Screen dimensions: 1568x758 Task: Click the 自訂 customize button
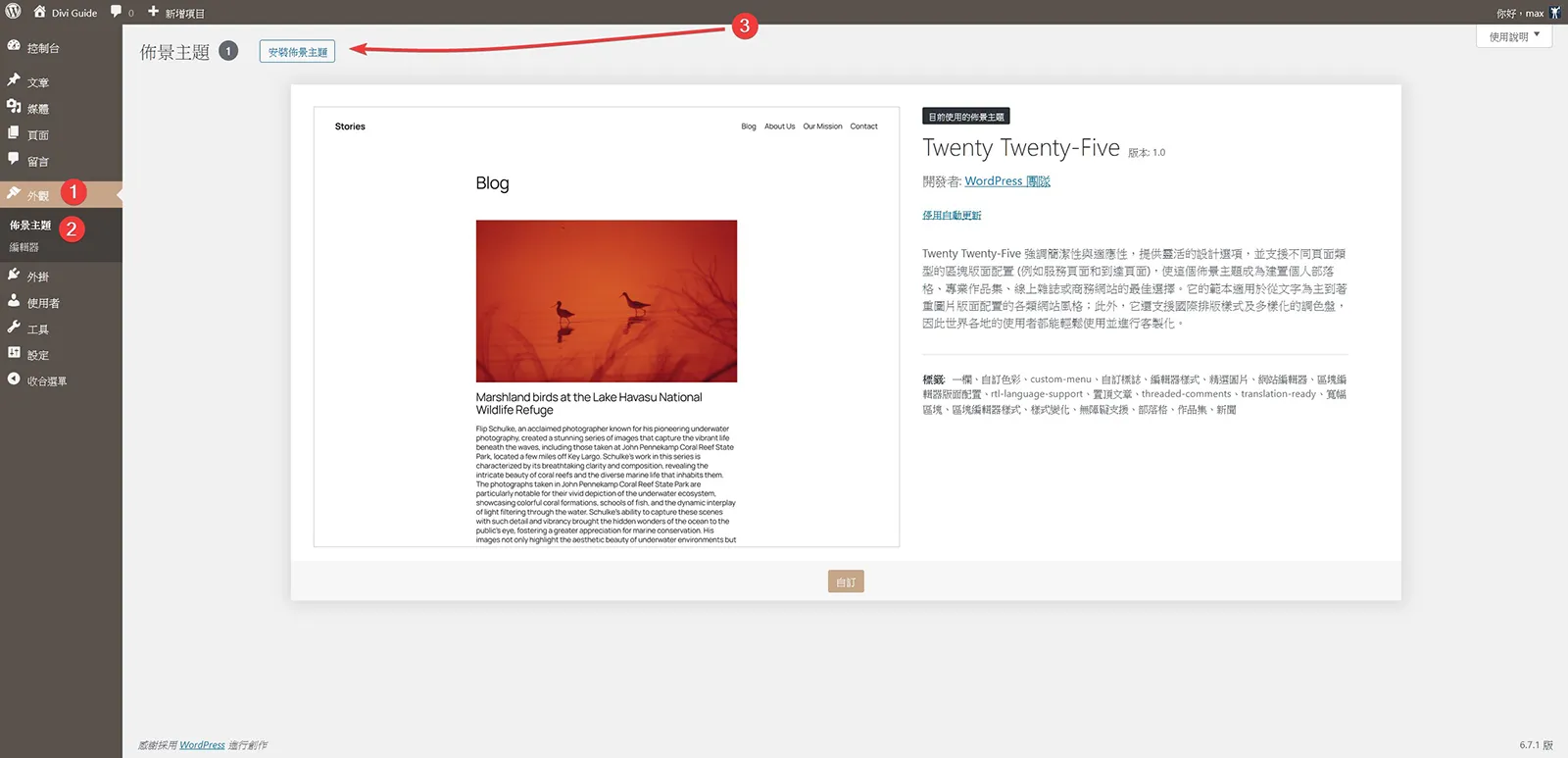point(846,581)
